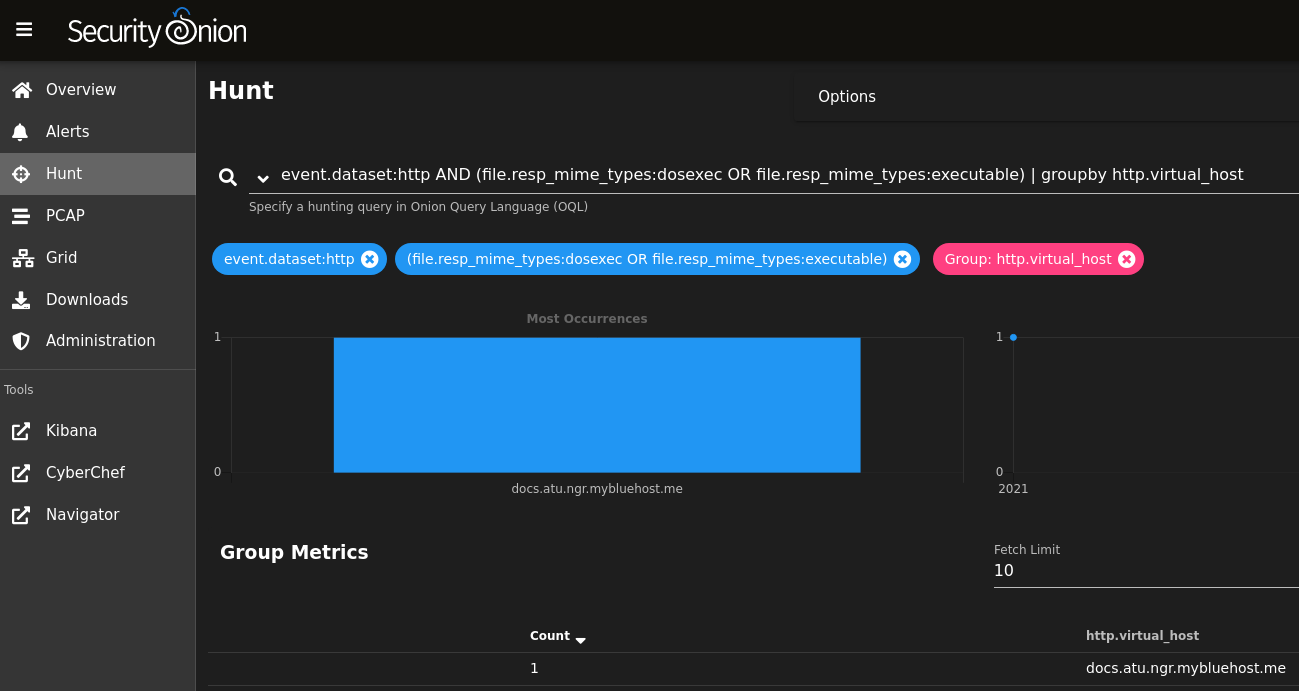The height and width of the screenshot is (691, 1299).
Task: Click the blue bar in Most Occurrences chart
Action: [x=597, y=405]
